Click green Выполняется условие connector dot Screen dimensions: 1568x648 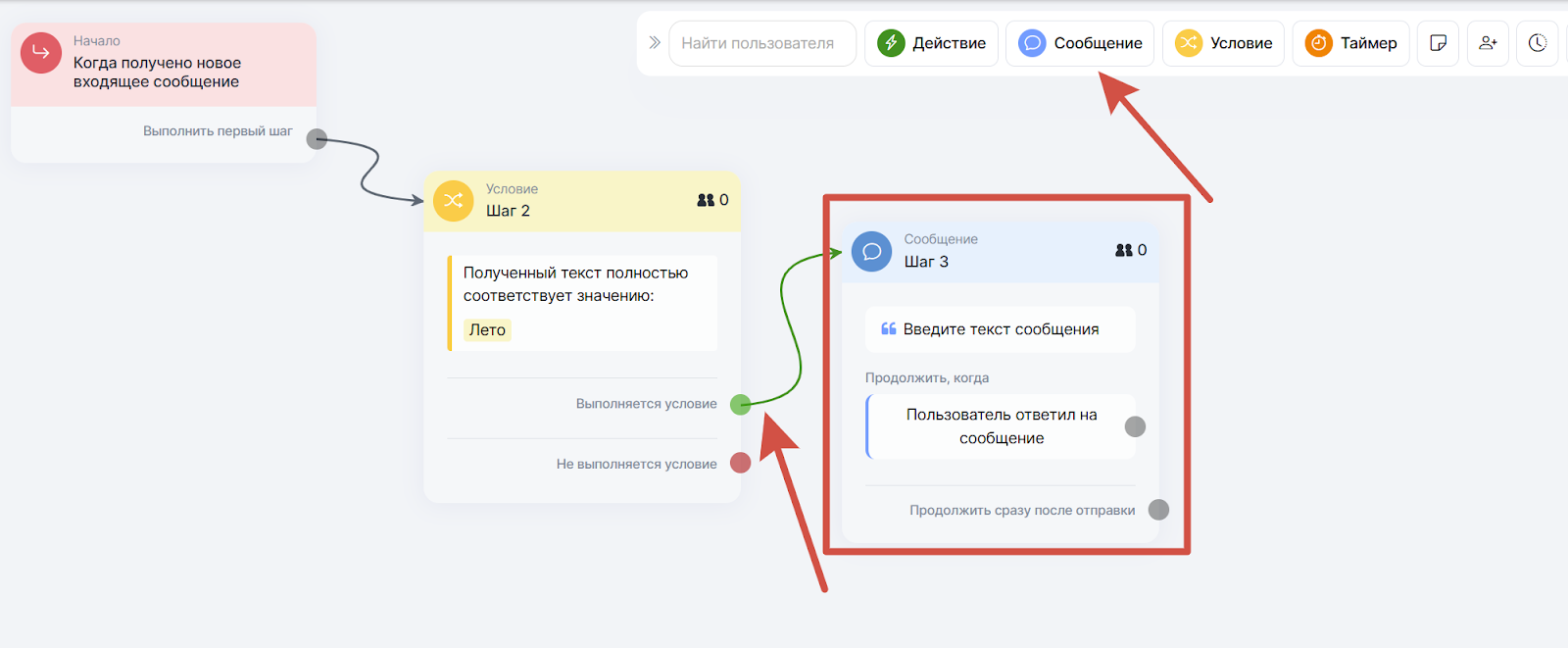[x=741, y=404]
